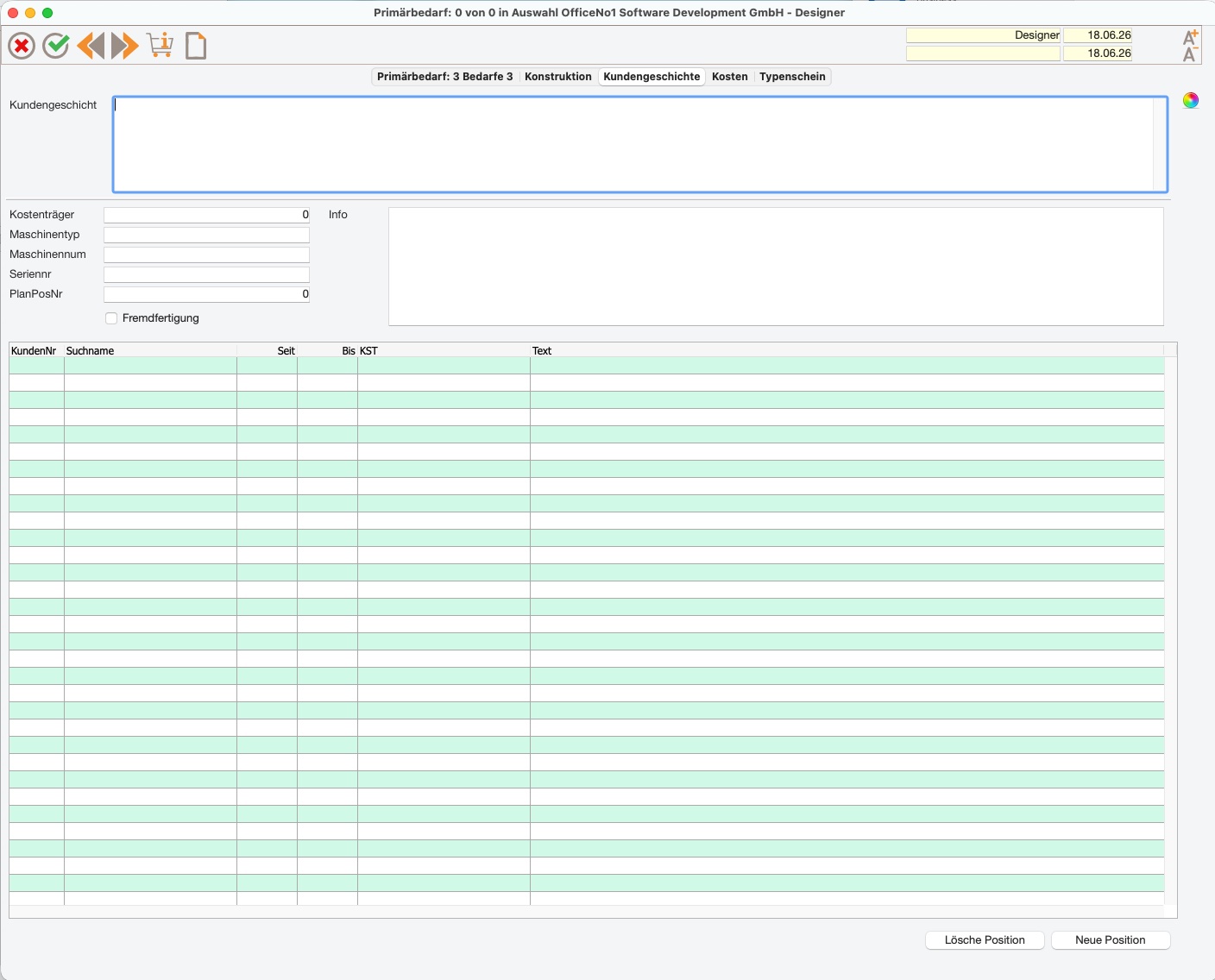
Task: Click the Text column header
Action: pos(847,351)
